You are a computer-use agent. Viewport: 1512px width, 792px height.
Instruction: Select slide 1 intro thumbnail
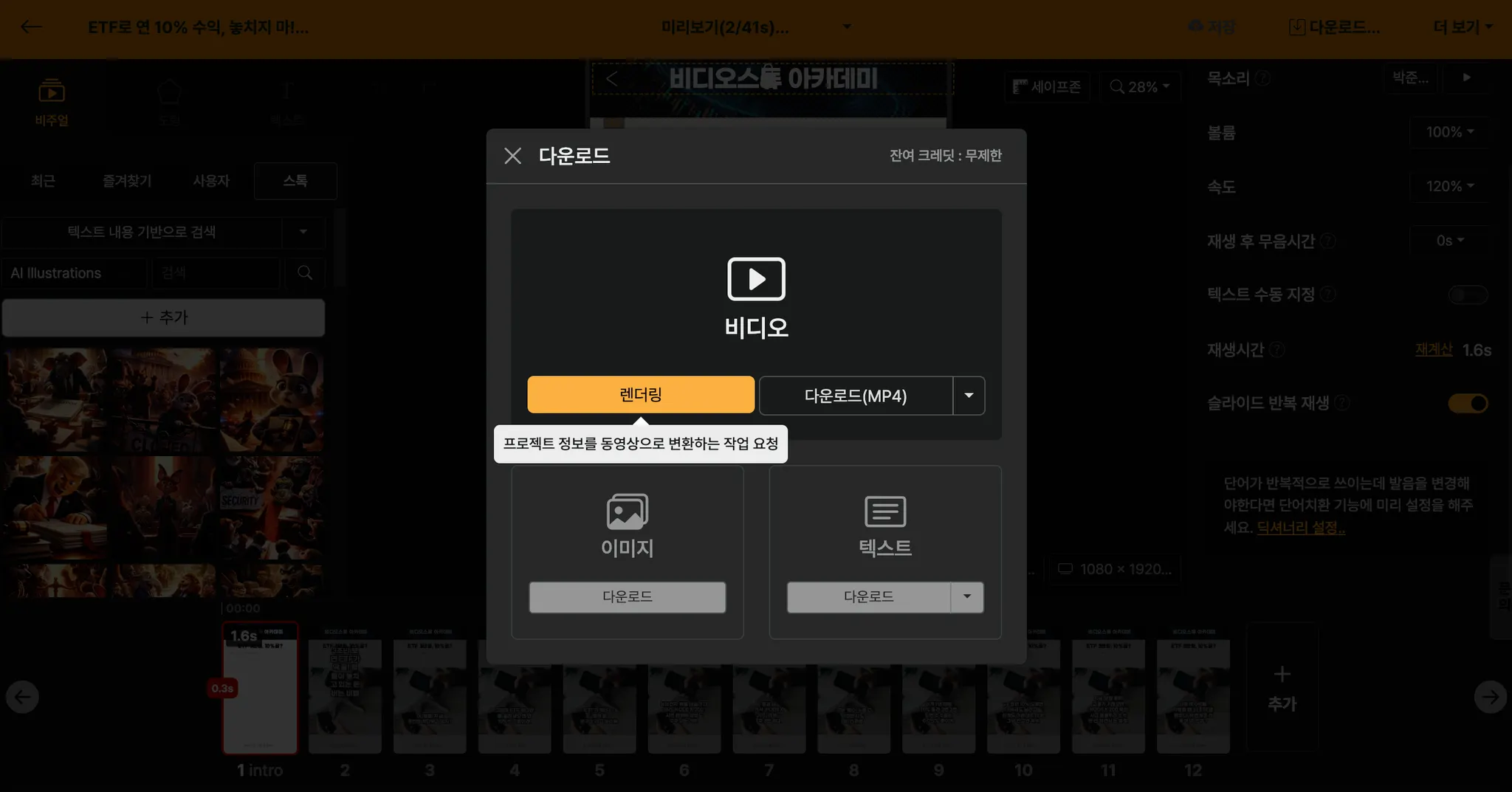(260, 688)
